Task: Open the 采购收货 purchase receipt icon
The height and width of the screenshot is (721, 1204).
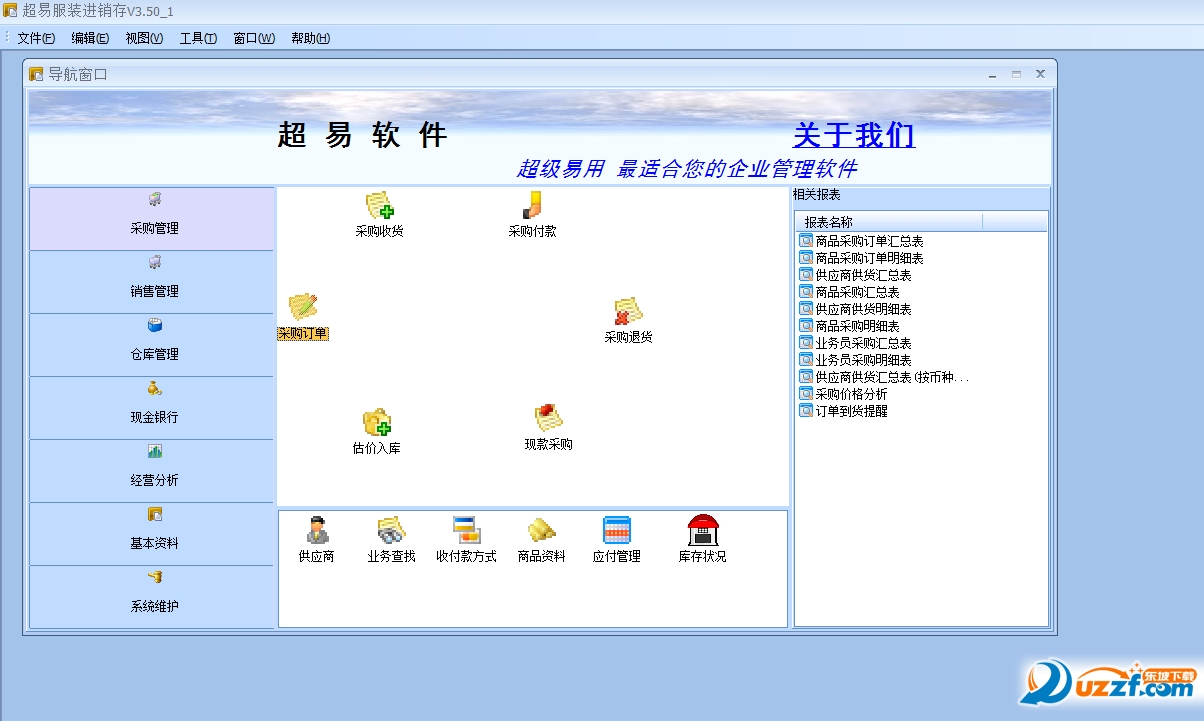Action: [x=379, y=214]
